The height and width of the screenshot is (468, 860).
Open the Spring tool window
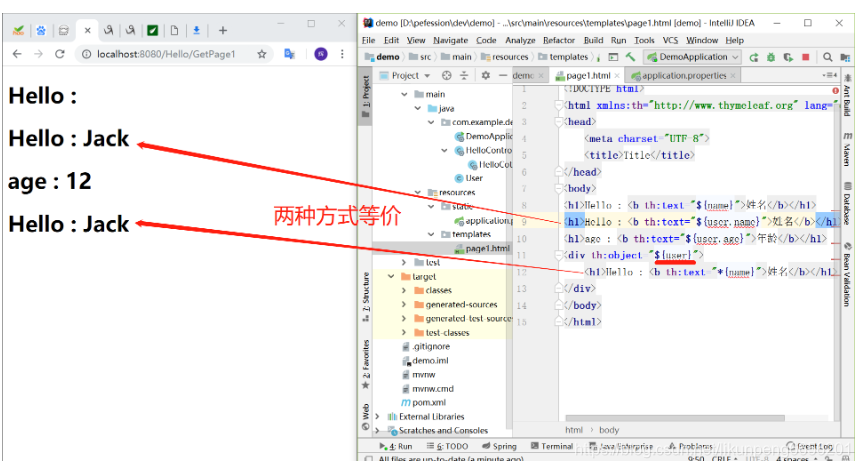click(499, 446)
